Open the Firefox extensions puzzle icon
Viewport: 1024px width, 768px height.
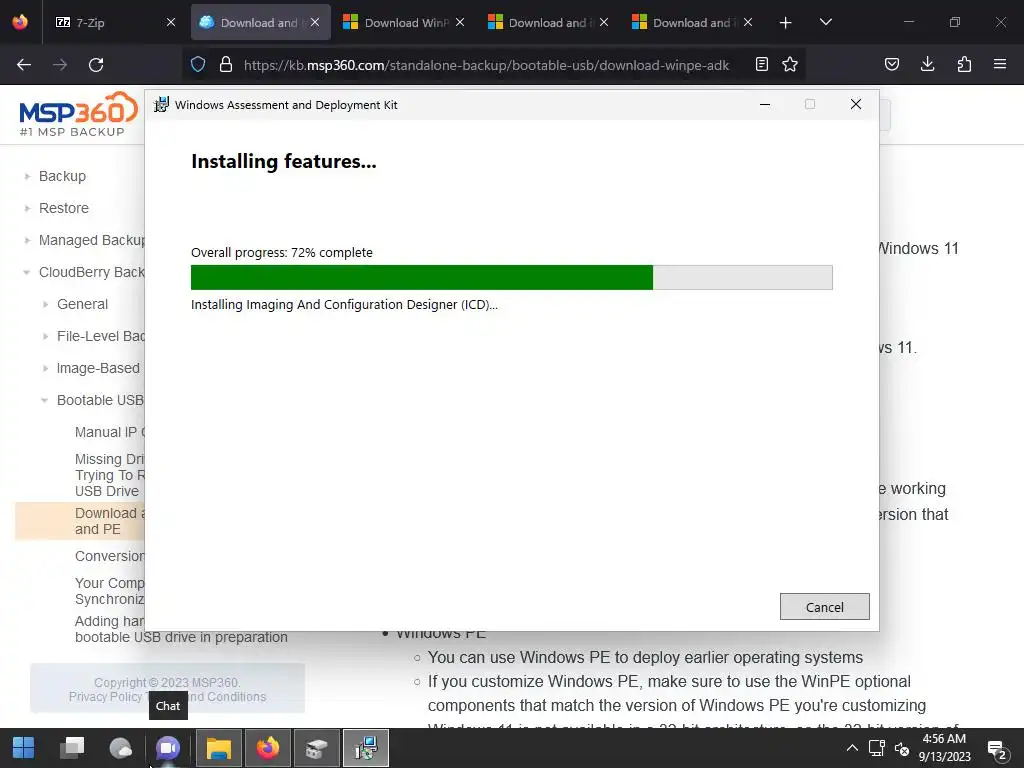coord(964,64)
